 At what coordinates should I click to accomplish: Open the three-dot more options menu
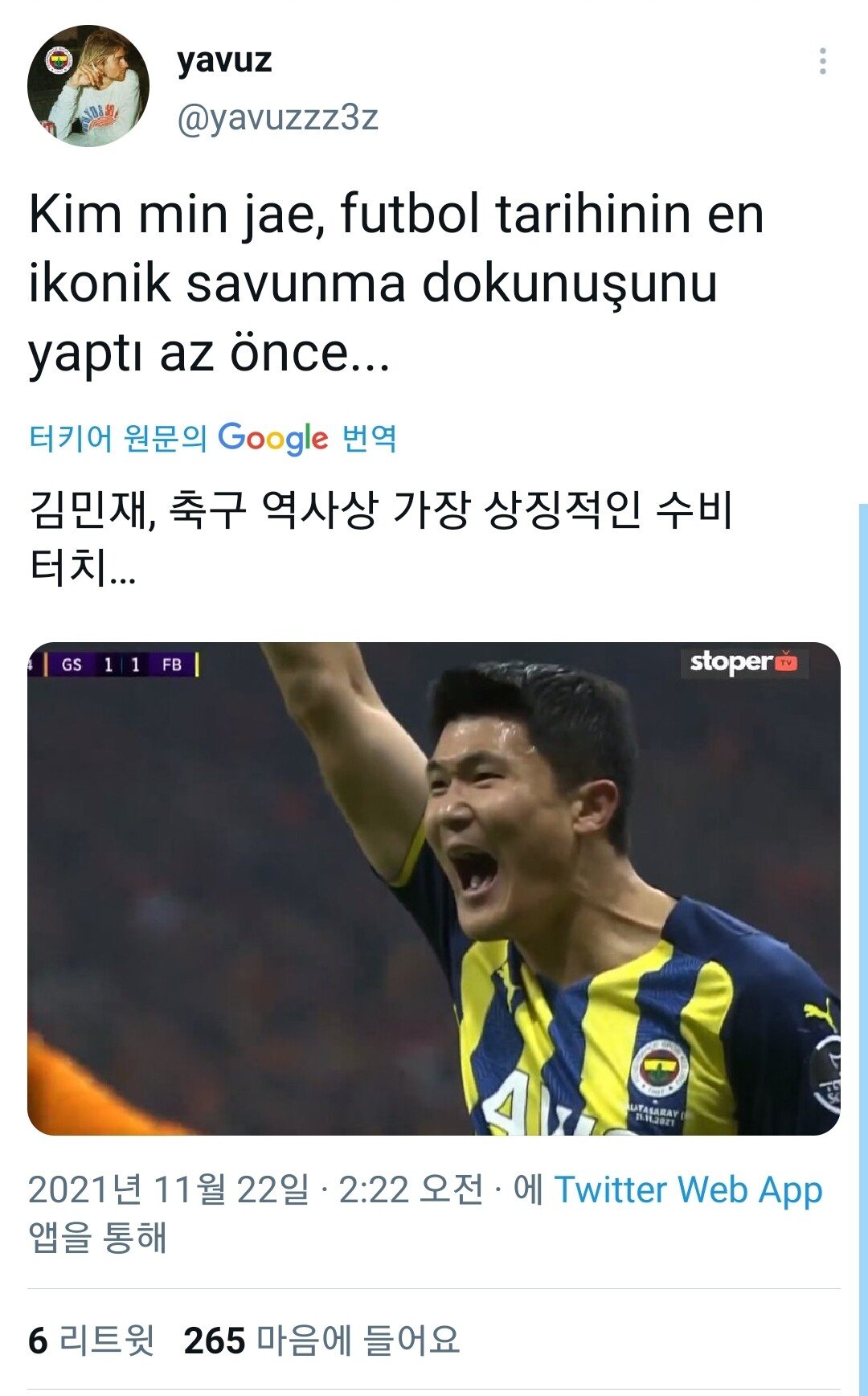[822, 62]
